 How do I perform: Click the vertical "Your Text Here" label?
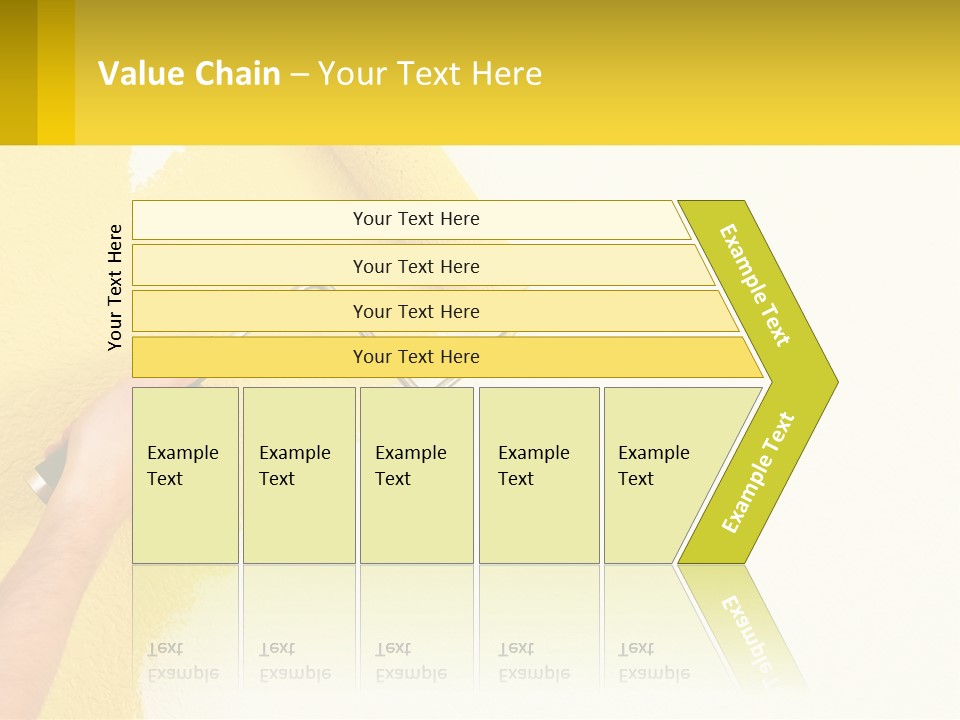(115, 287)
